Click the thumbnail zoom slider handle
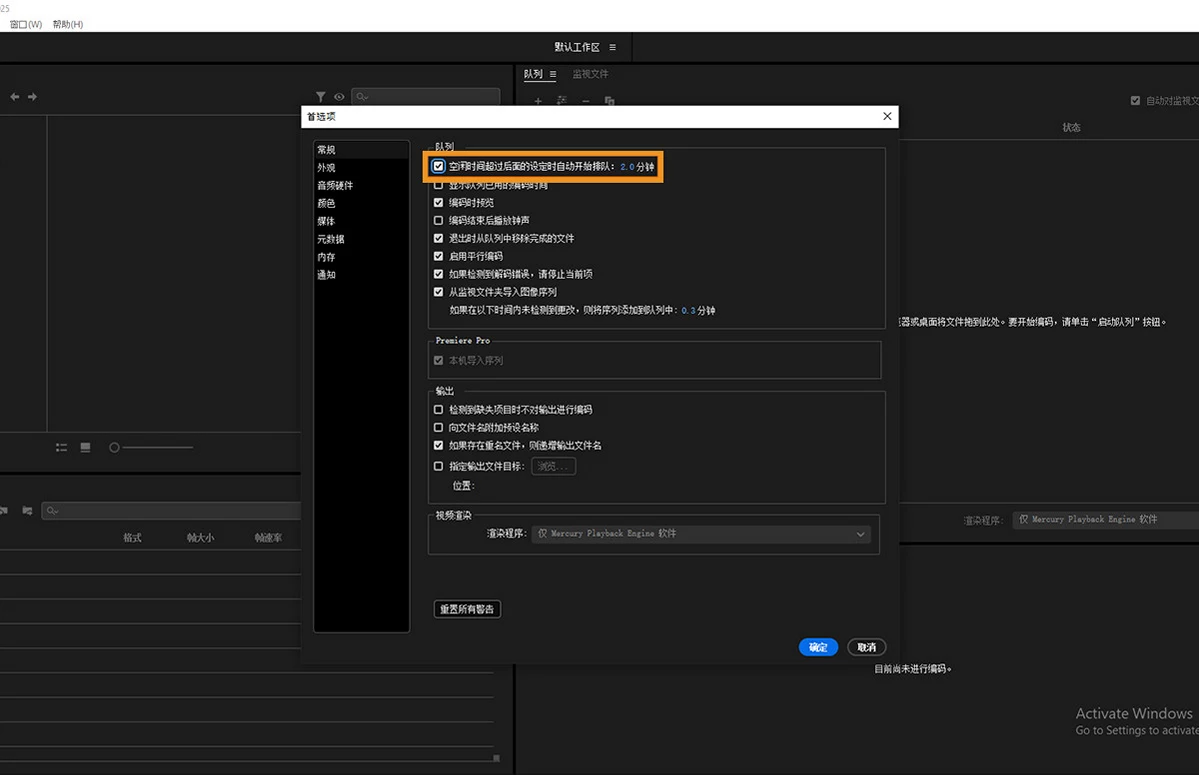The width and height of the screenshot is (1199, 775). pyautogui.click(x=114, y=447)
